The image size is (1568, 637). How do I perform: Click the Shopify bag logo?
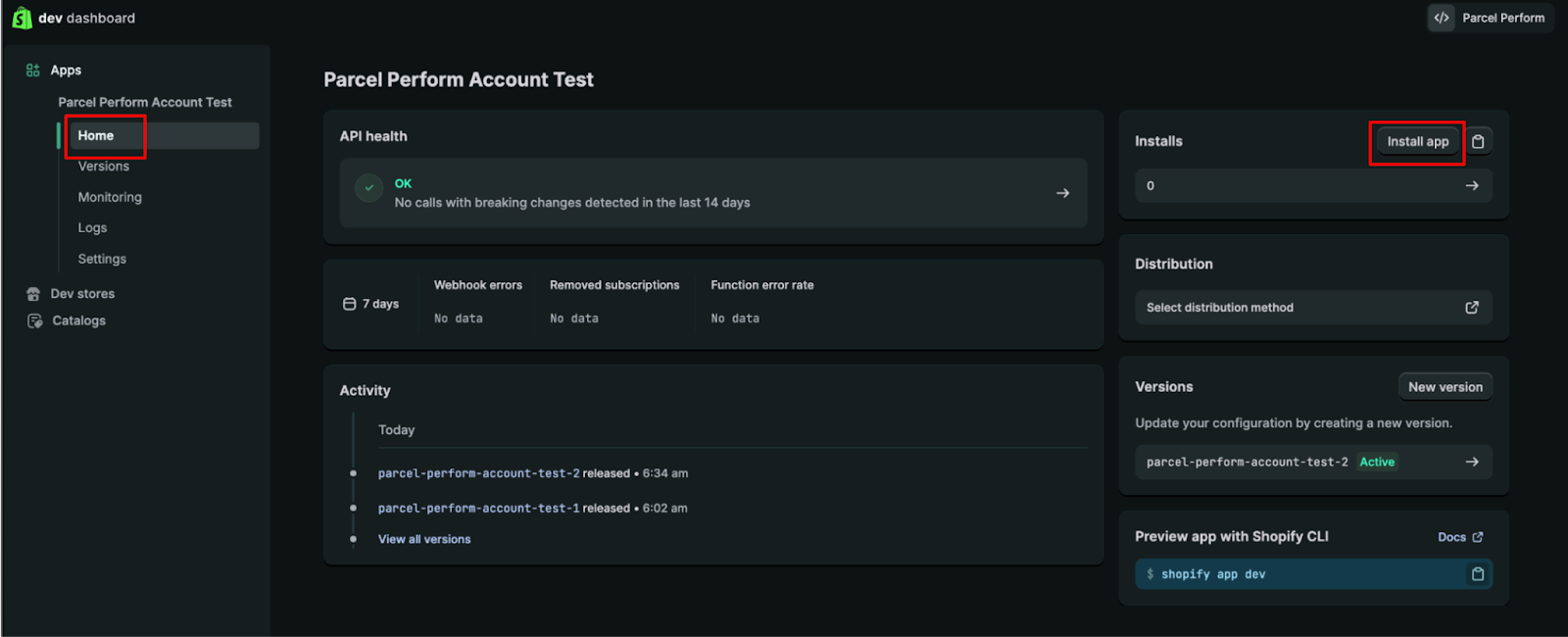[x=22, y=18]
